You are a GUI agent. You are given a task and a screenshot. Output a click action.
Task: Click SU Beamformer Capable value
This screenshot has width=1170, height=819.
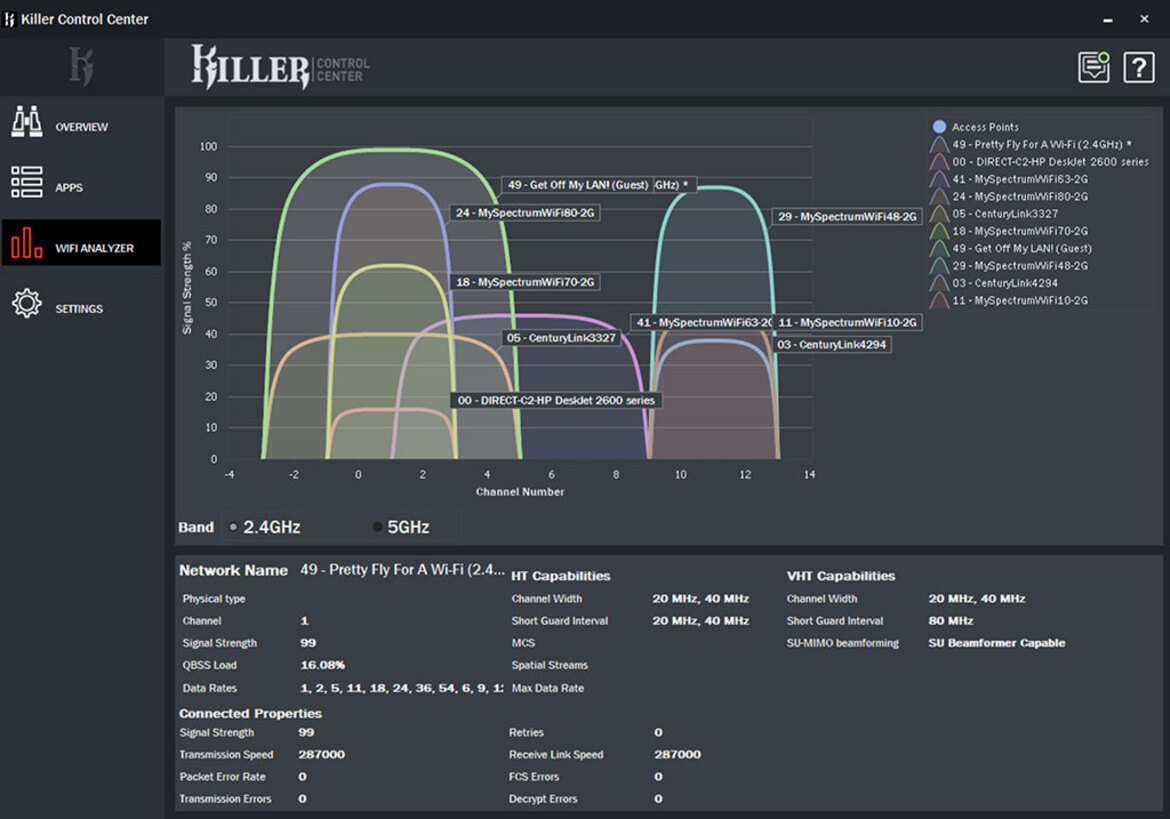(x=997, y=643)
